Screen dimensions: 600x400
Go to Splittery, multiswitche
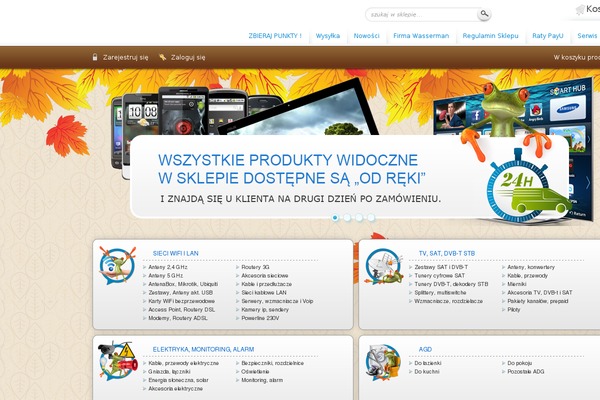(440, 292)
